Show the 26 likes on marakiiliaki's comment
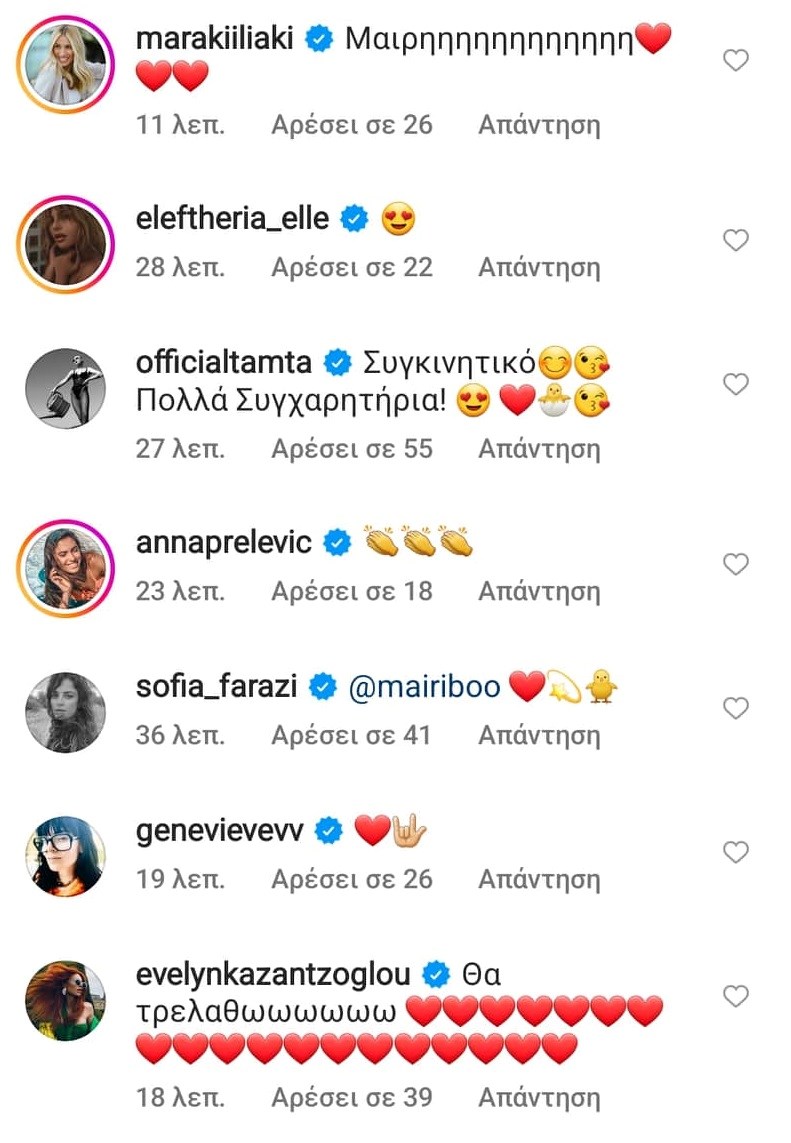Screen dimensions: 791x1143 click(352, 125)
